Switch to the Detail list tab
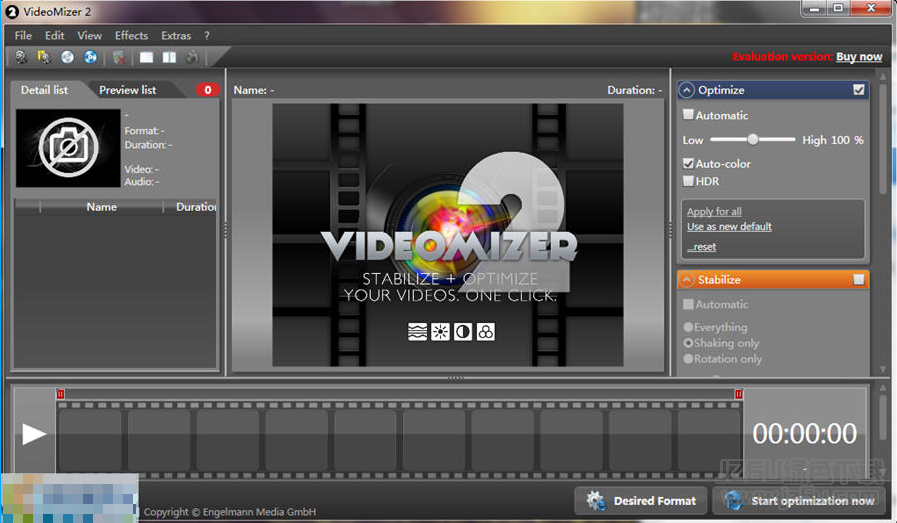The width and height of the screenshot is (897, 523). coord(45,90)
